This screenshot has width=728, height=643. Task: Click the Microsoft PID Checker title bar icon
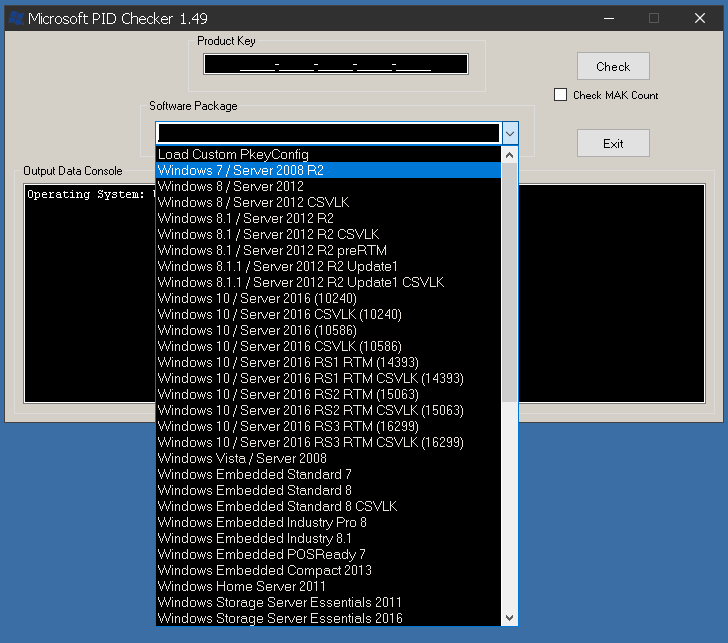click(16, 19)
